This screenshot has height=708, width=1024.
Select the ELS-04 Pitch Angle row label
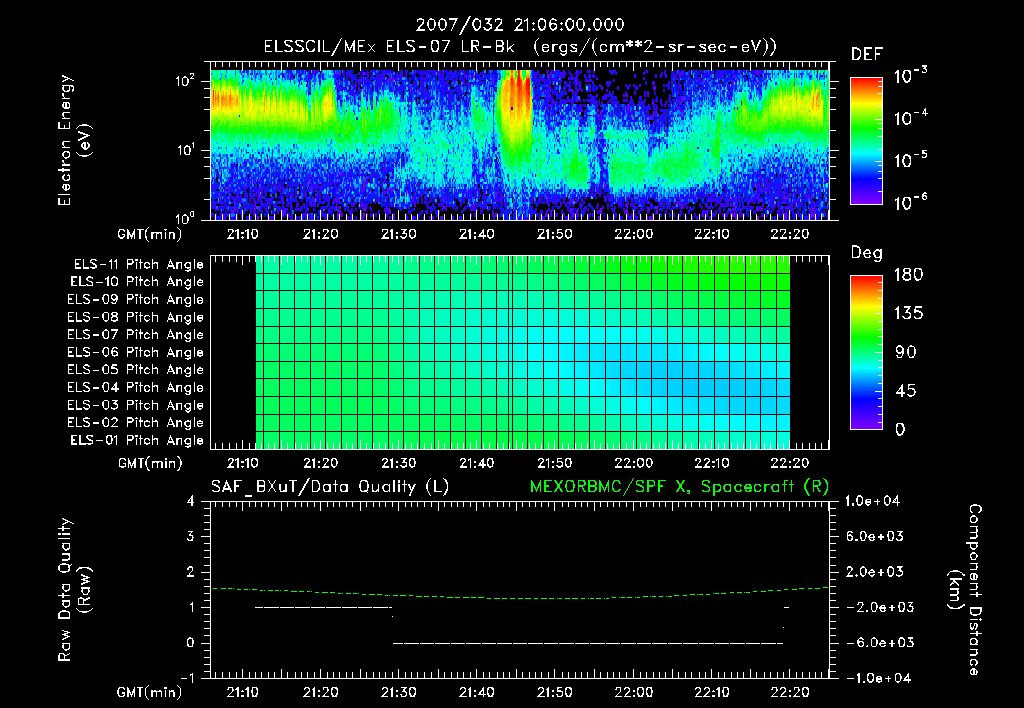[136, 388]
